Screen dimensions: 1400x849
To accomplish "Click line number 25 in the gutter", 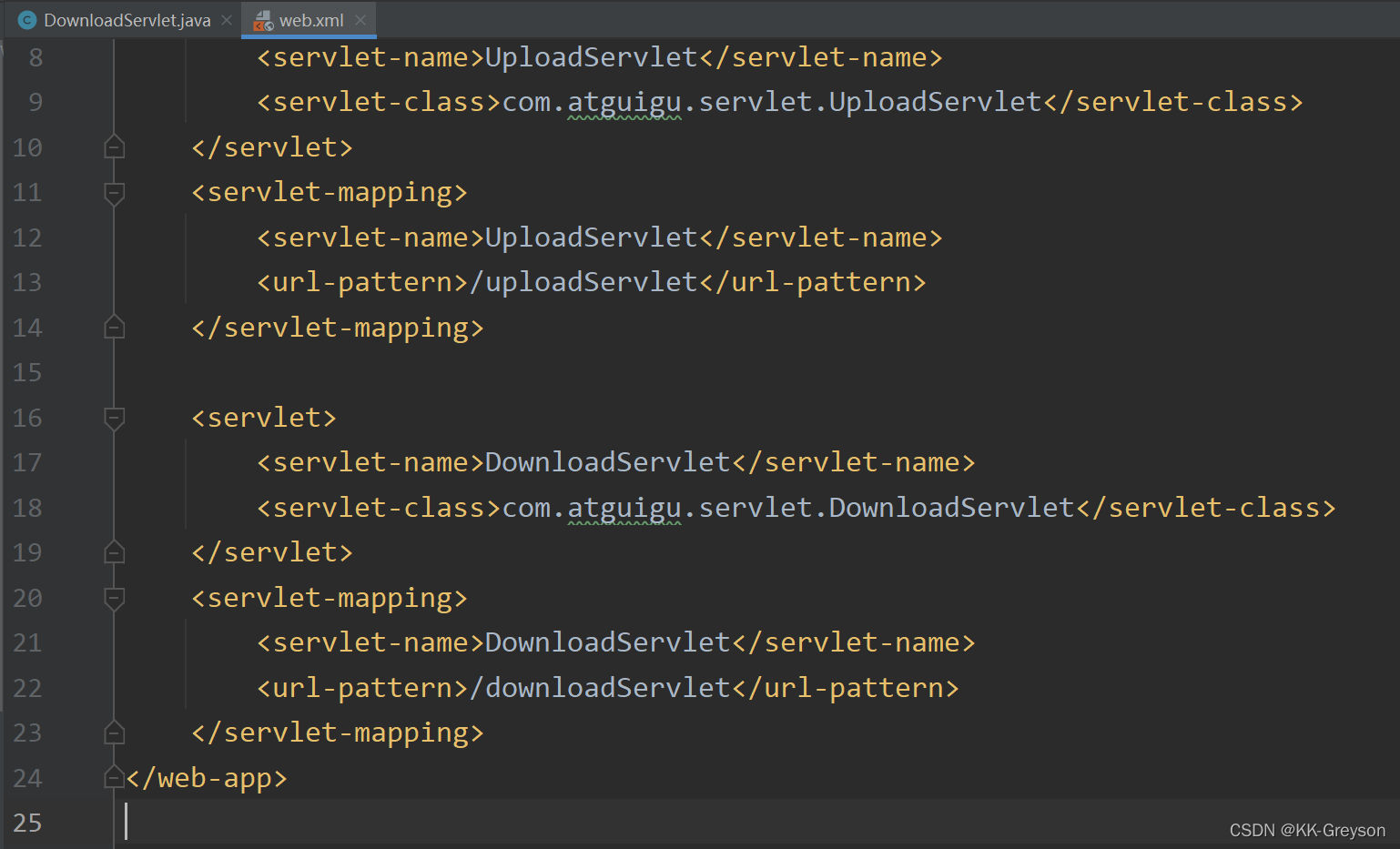I will [x=27, y=823].
